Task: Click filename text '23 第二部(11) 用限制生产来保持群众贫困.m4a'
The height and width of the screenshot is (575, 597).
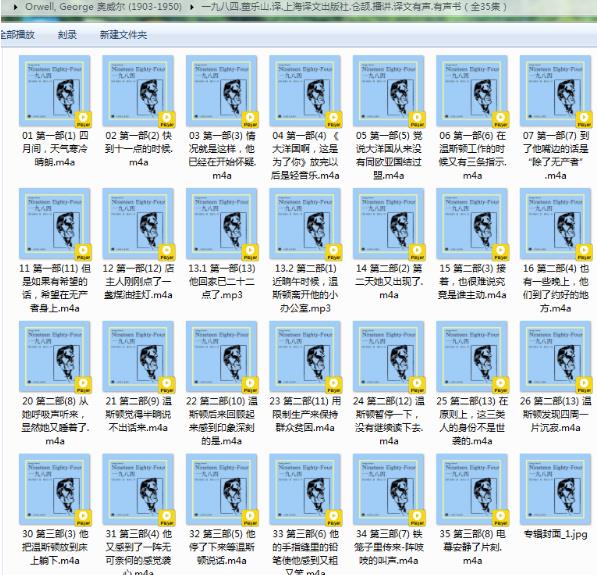Action: pyautogui.click(x=305, y=414)
